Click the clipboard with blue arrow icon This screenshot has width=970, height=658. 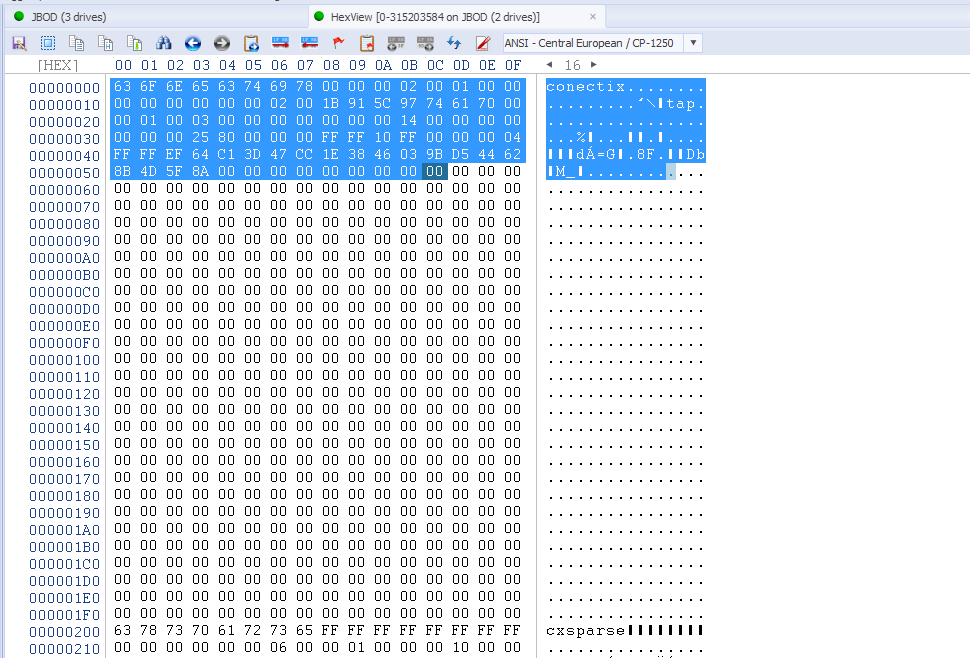point(251,43)
